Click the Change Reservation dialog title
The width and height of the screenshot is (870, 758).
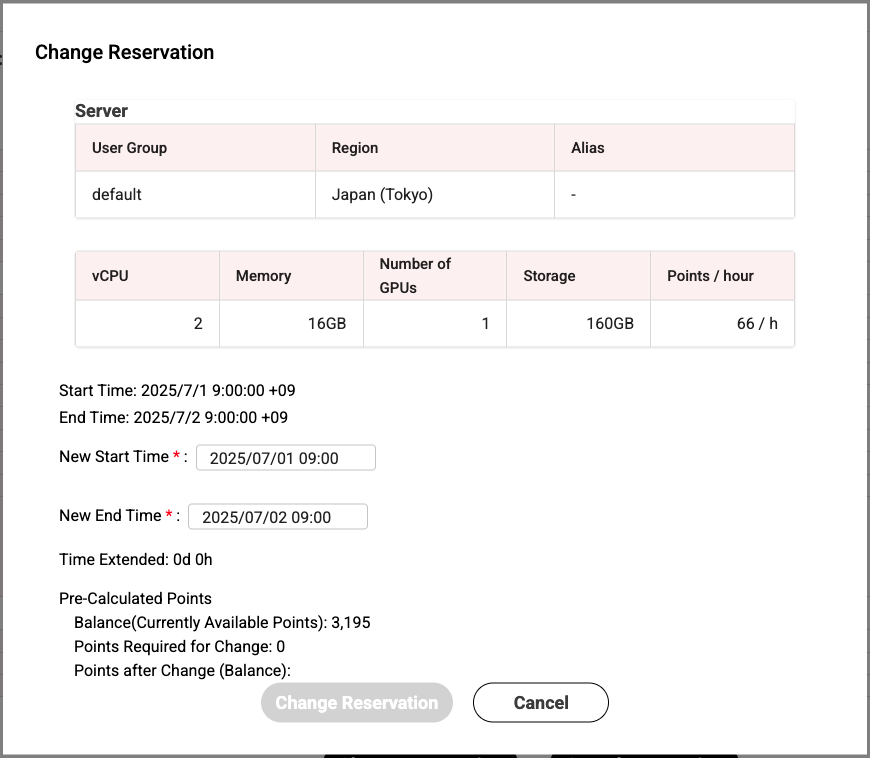point(125,53)
